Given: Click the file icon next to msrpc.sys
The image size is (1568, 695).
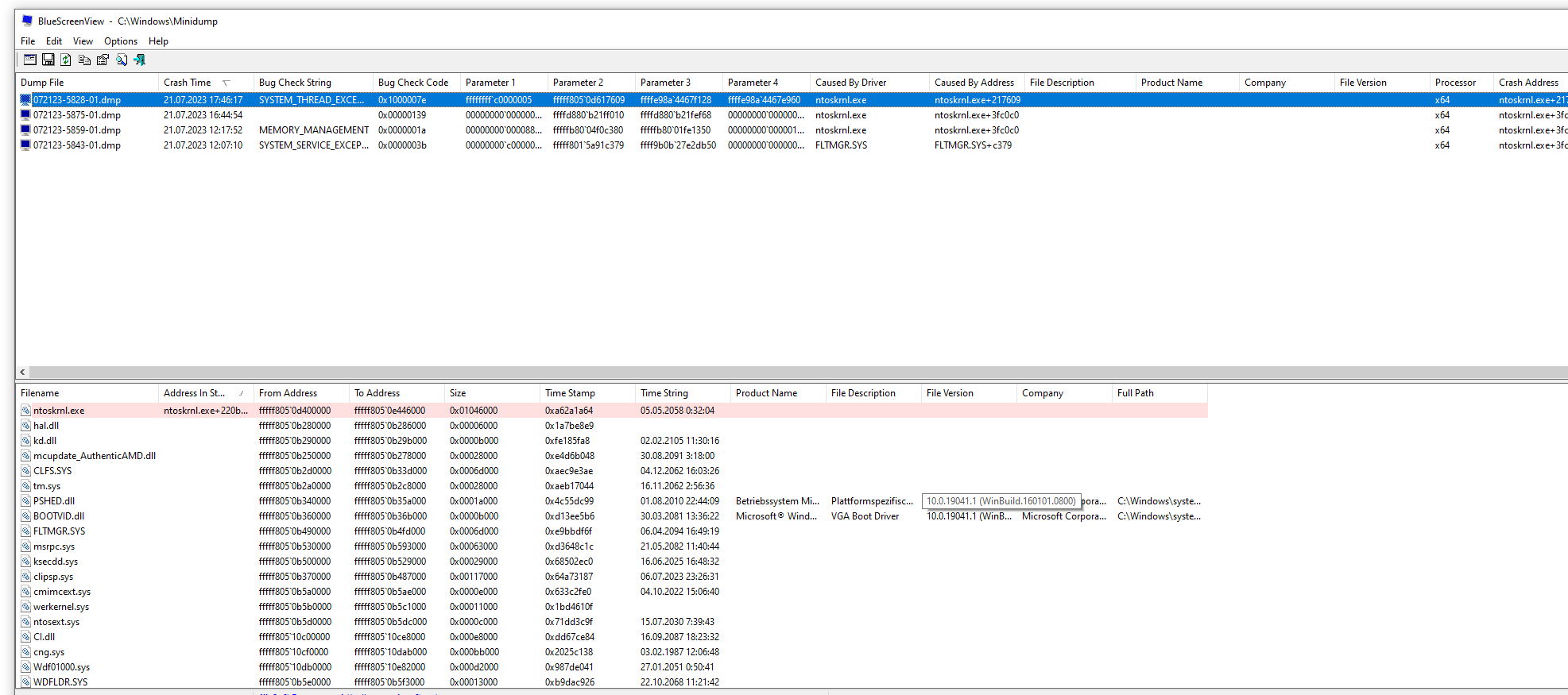Looking at the screenshot, I should pyautogui.click(x=25, y=546).
